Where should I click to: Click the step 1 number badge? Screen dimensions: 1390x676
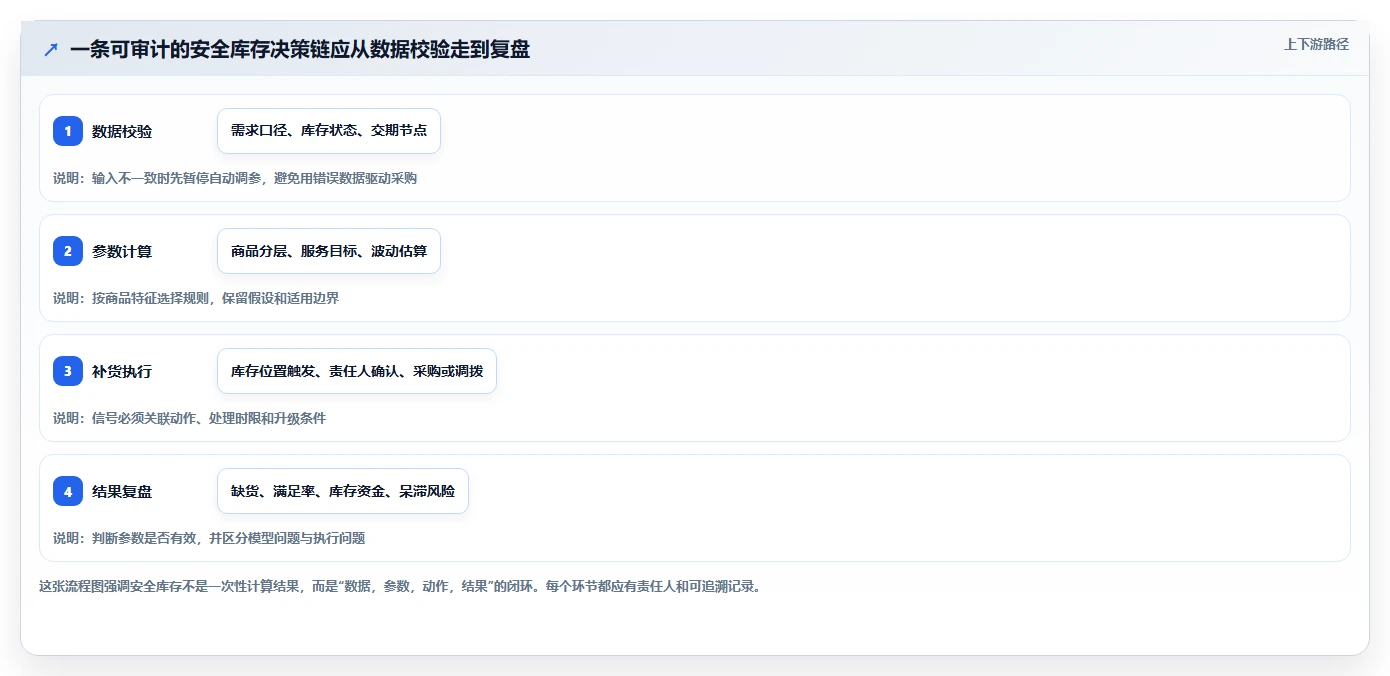[x=68, y=131]
